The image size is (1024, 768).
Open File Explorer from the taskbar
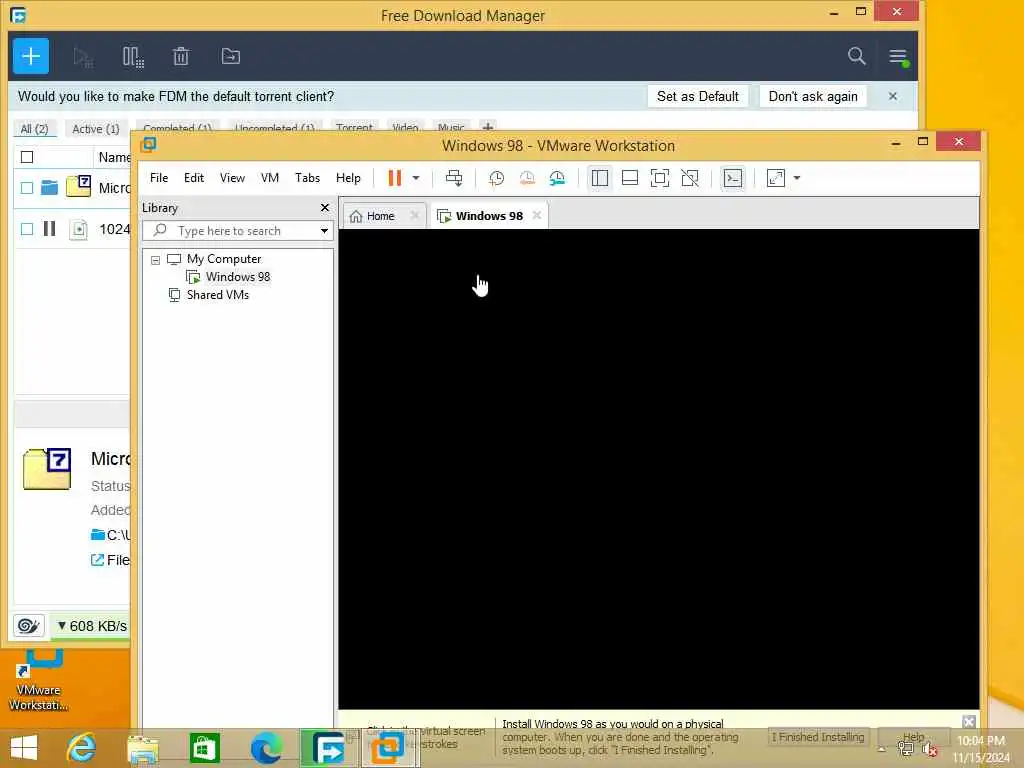click(x=142, y=748)
